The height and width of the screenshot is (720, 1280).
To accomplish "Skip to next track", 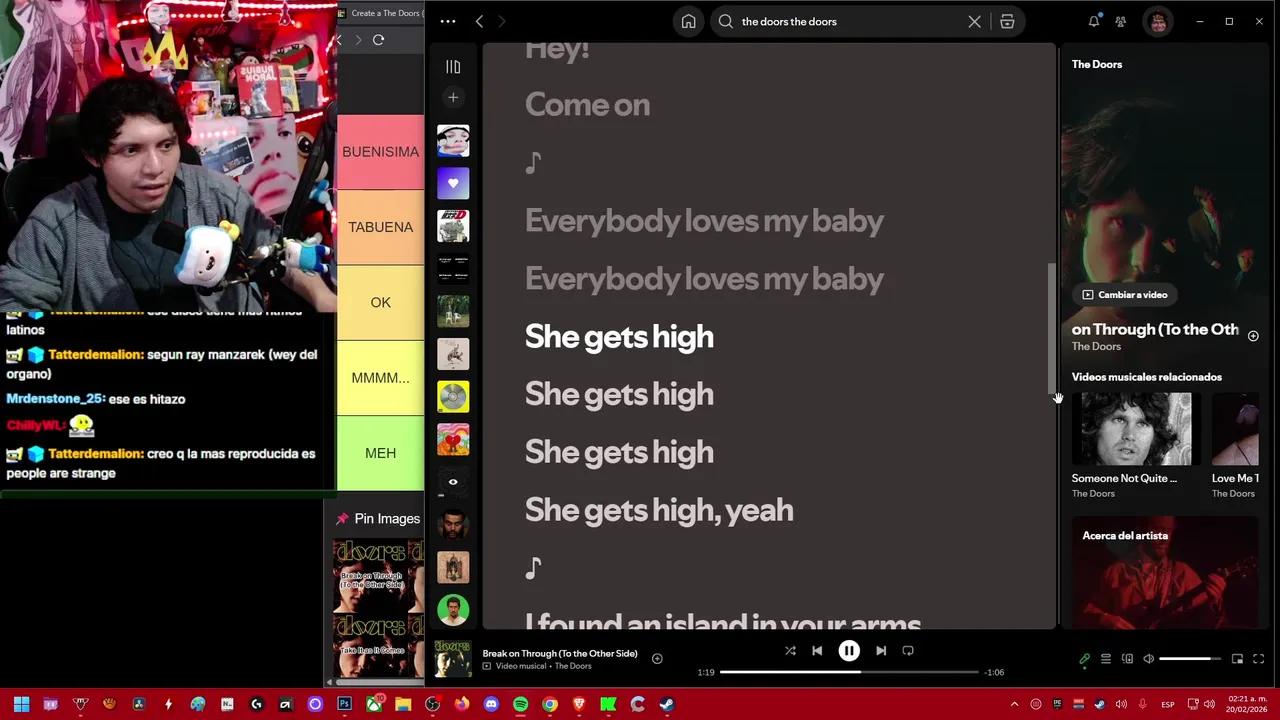I will (x=881, y=651).
